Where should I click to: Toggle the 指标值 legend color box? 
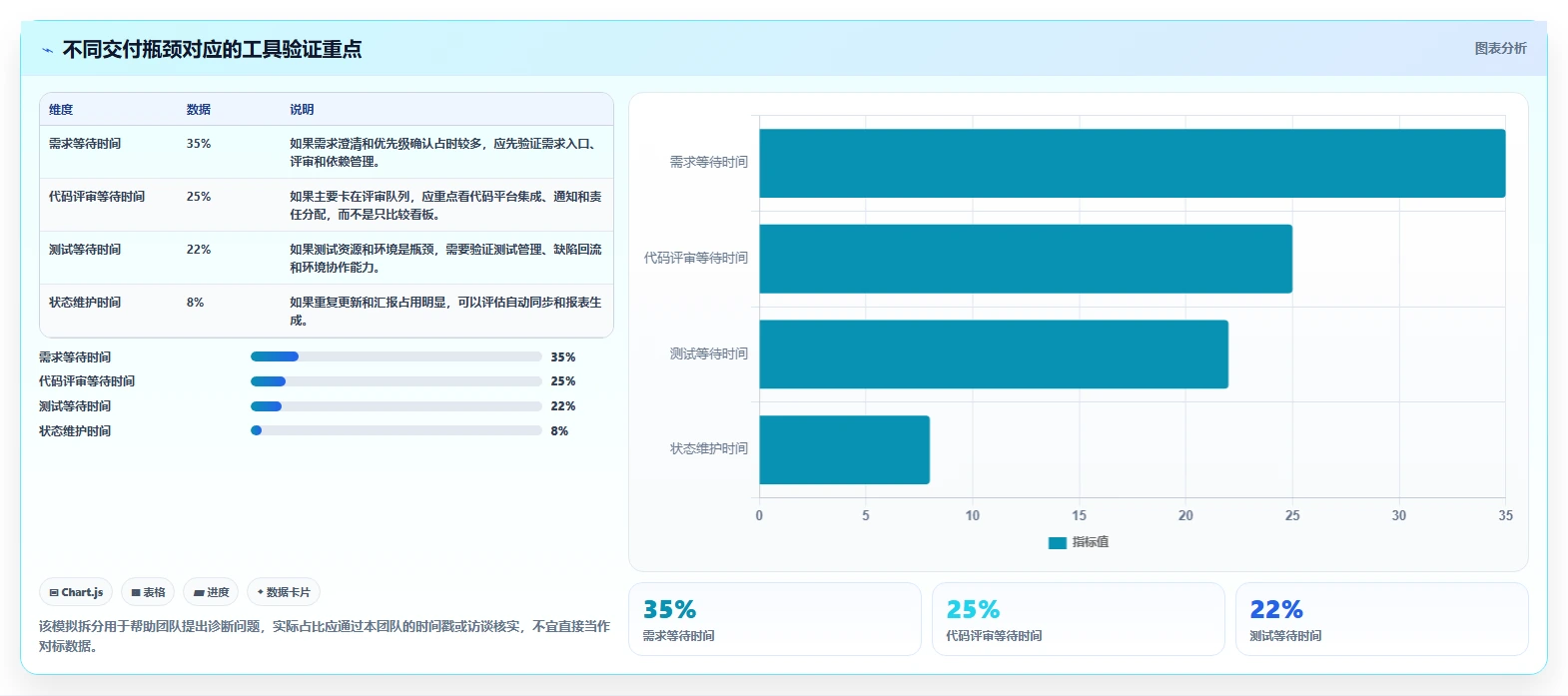pos(1057,542)
